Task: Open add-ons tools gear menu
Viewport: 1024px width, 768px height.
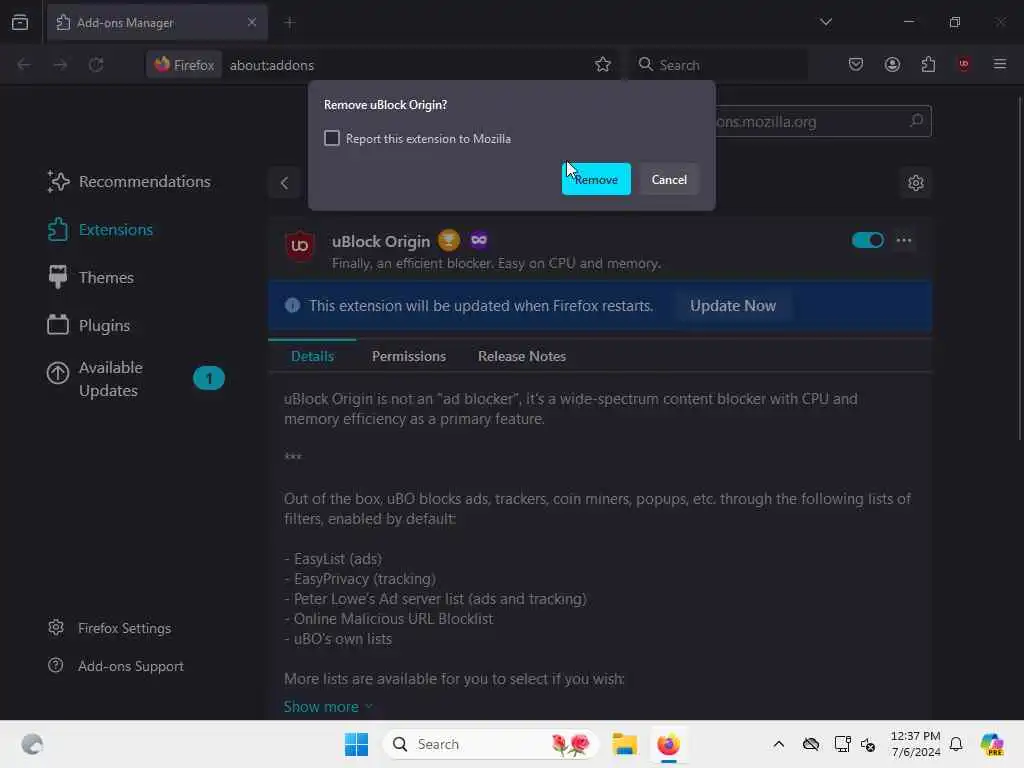Action: coord(916,183)
